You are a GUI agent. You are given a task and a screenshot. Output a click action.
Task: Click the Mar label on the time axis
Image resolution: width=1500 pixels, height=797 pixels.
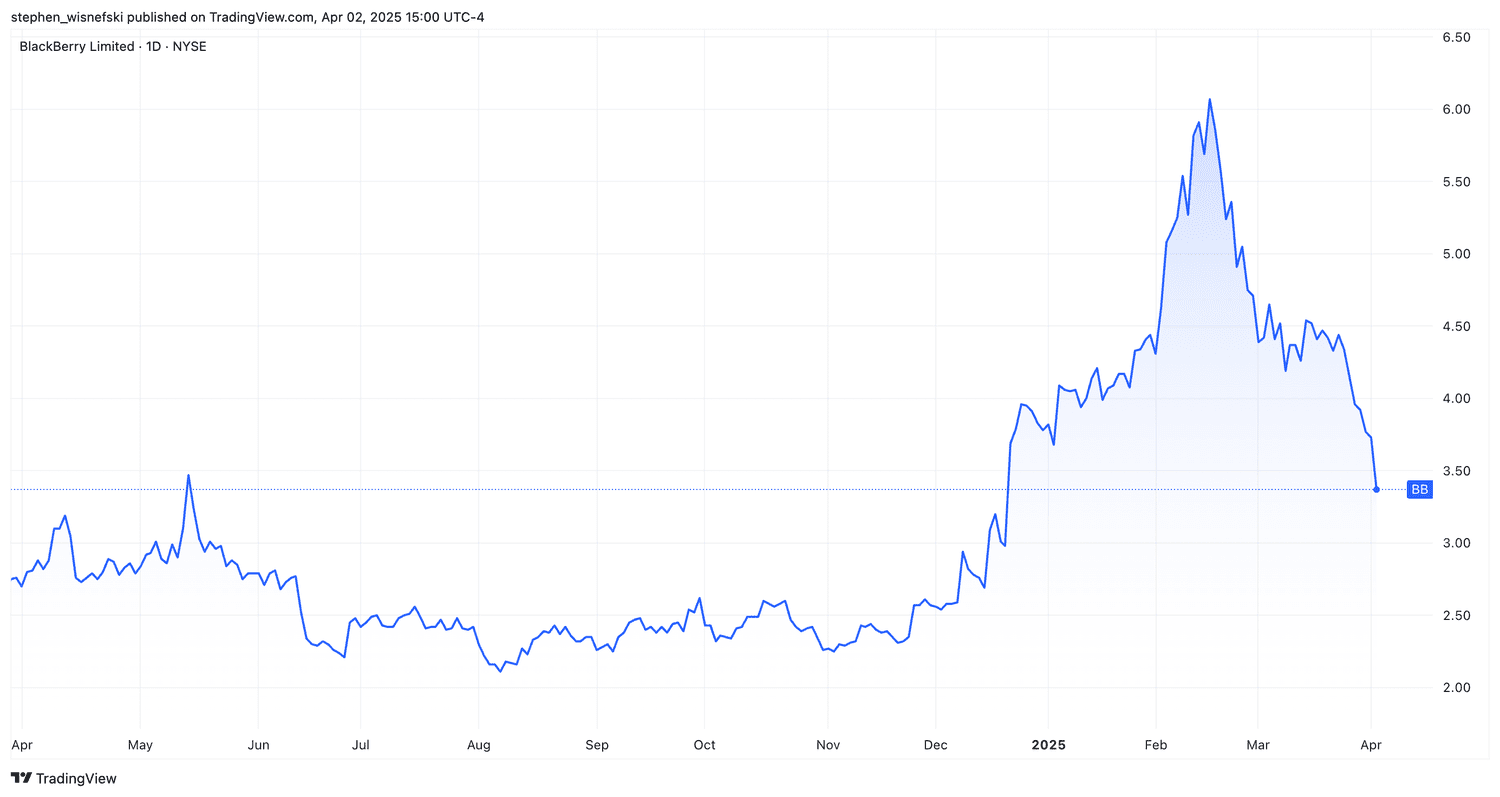tap(1258, 745)
